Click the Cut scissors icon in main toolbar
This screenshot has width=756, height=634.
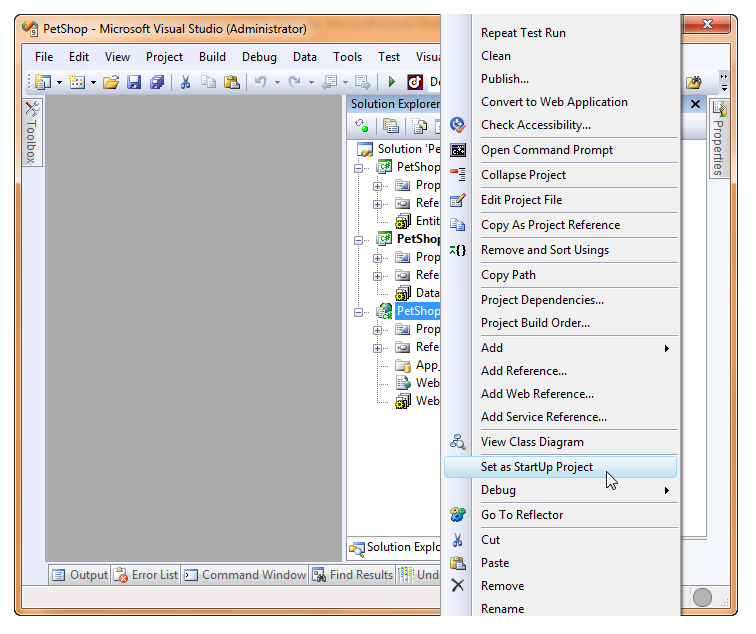185,82
